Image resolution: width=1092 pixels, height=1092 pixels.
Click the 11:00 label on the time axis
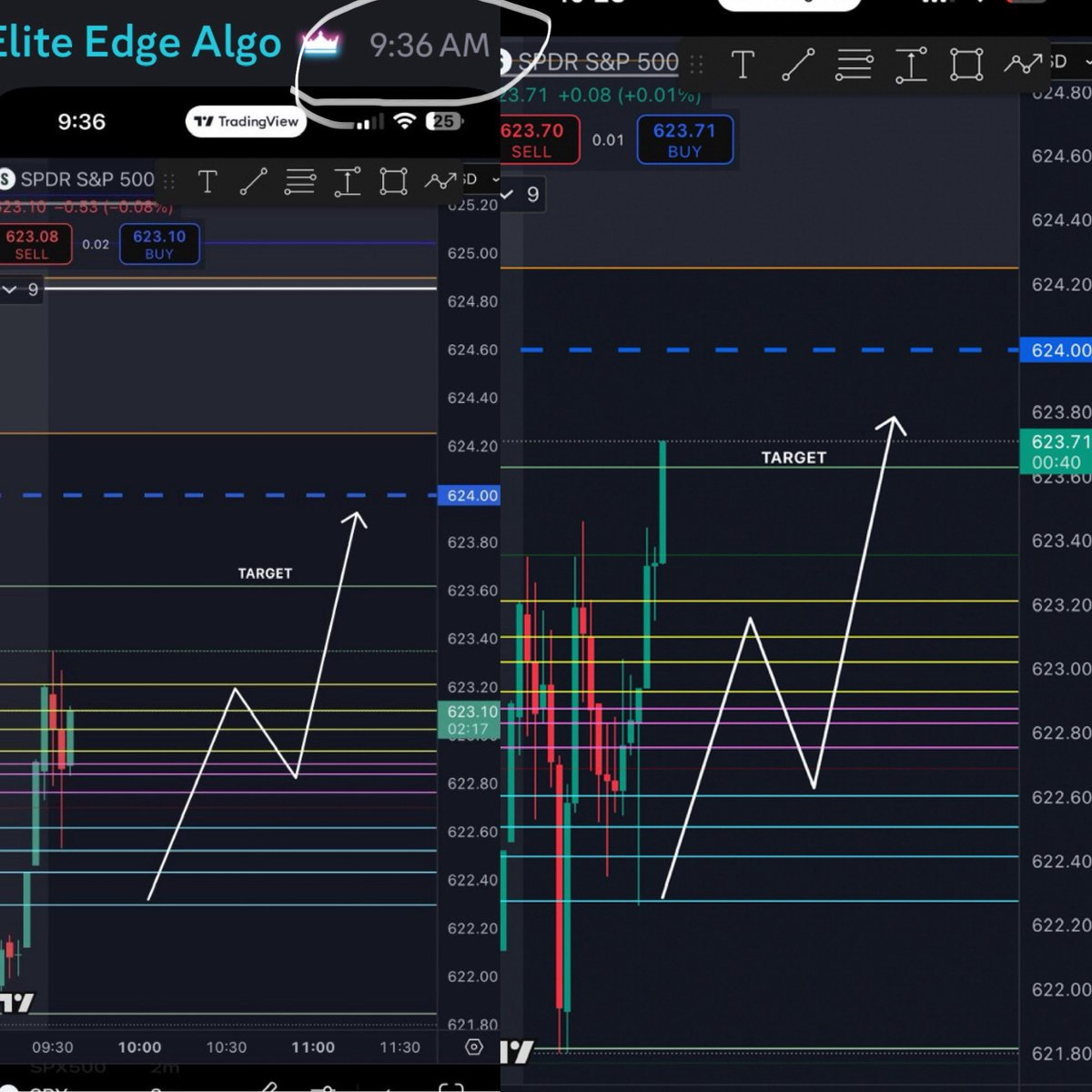313,1047
